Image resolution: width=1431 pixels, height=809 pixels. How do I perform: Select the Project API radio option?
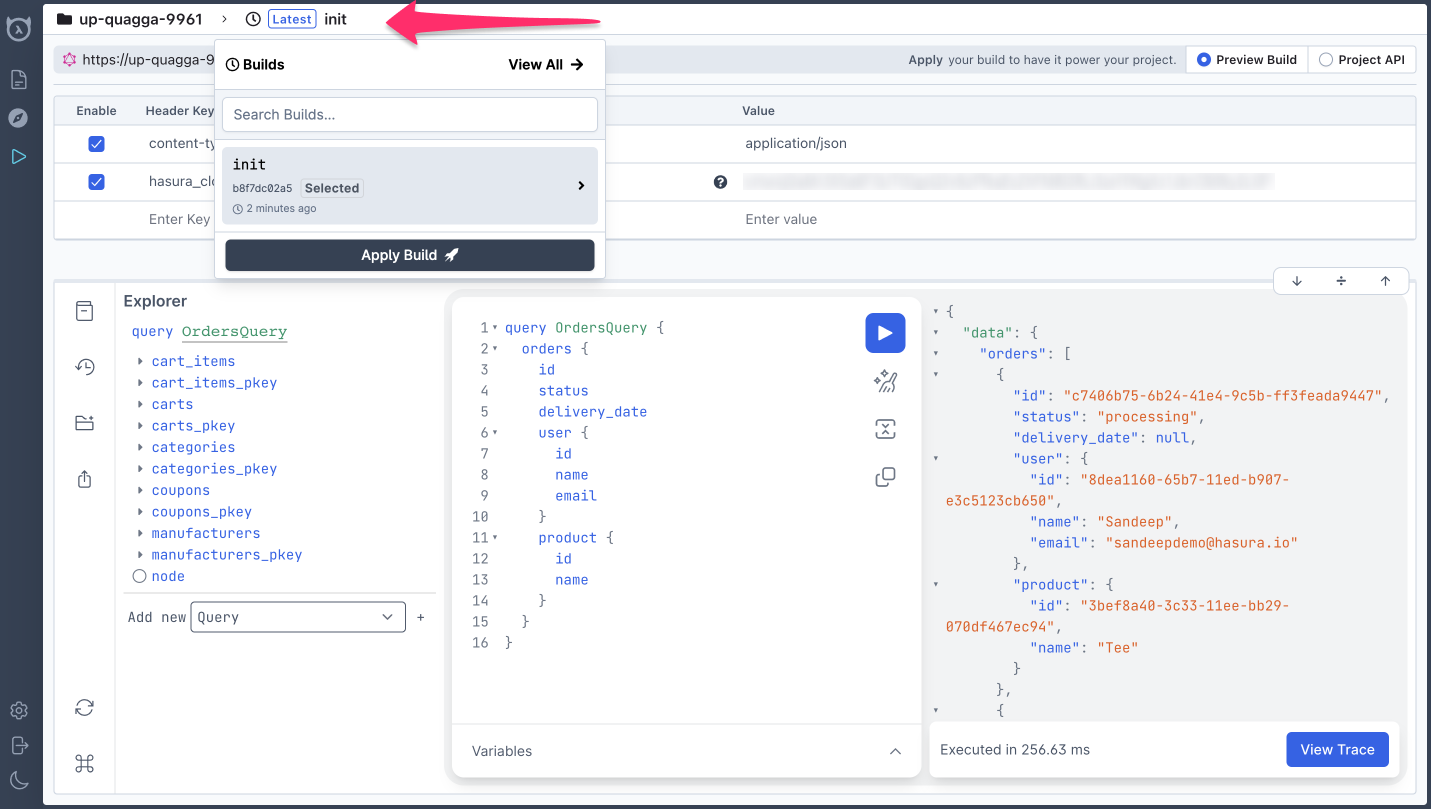1361,60
